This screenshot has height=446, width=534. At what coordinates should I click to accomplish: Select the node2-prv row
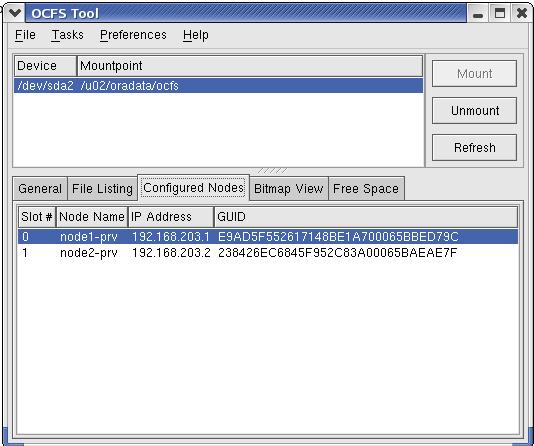[x=268, y=253]
